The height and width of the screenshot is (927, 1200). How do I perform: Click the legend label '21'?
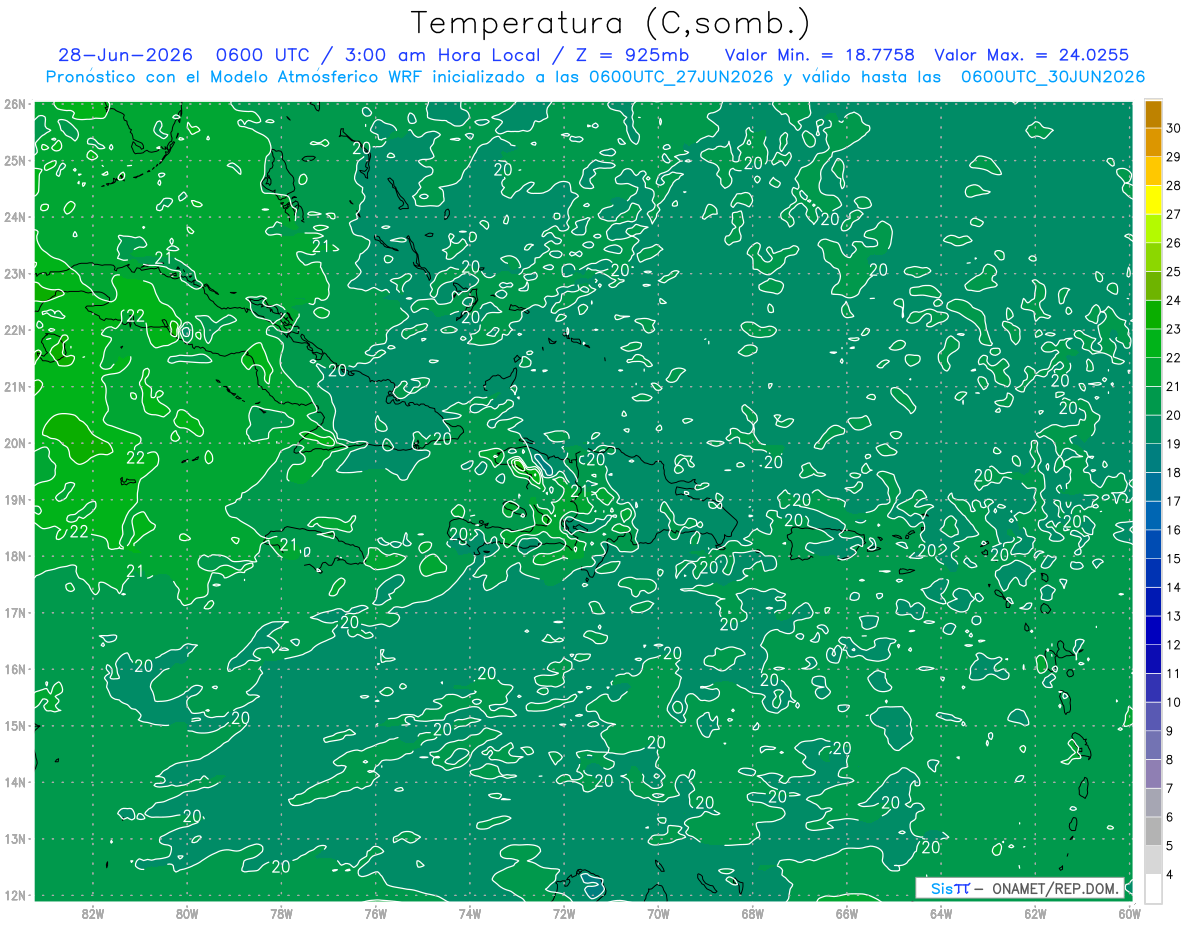1174,386
